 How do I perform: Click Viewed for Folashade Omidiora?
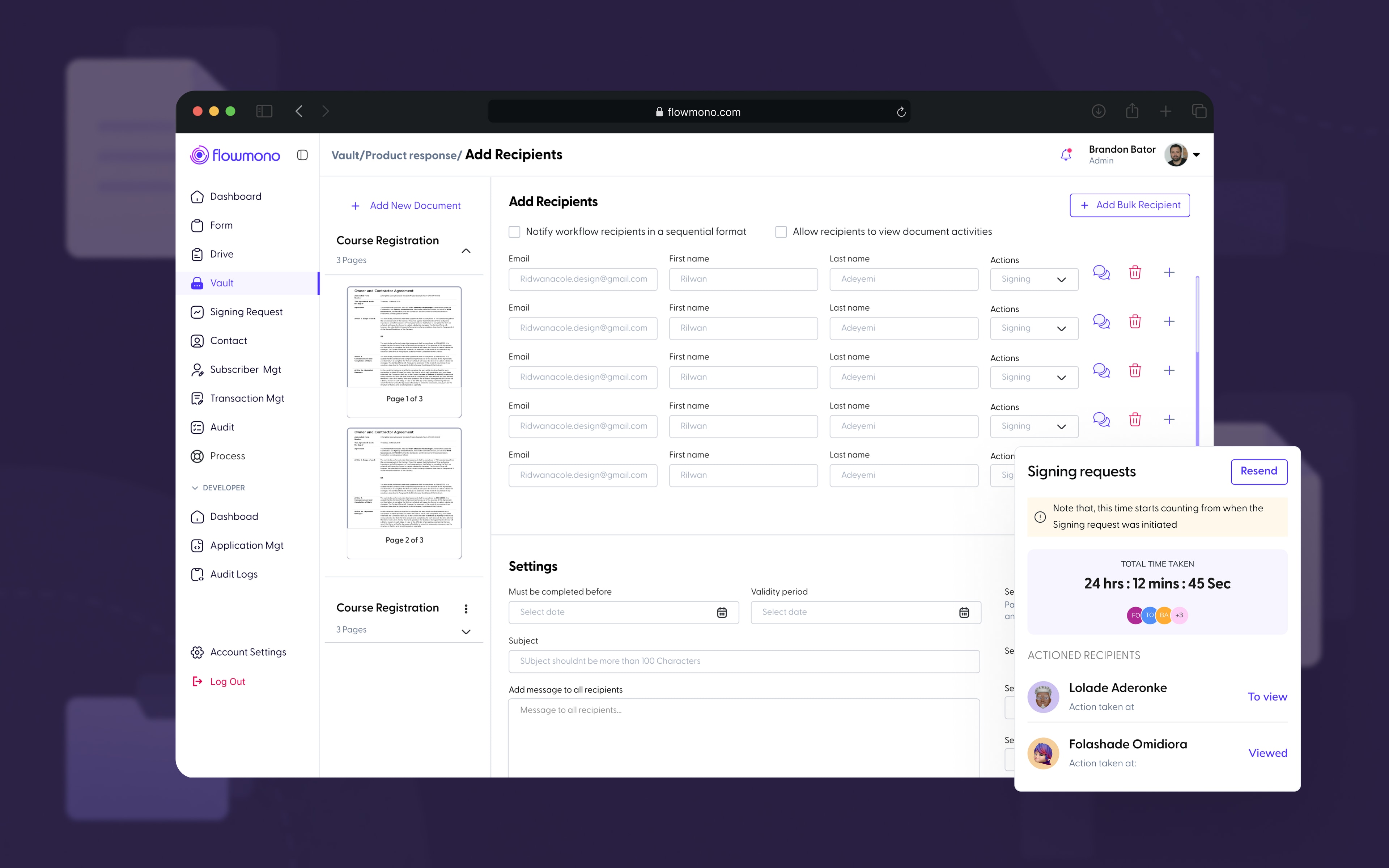pos(1267,753)
